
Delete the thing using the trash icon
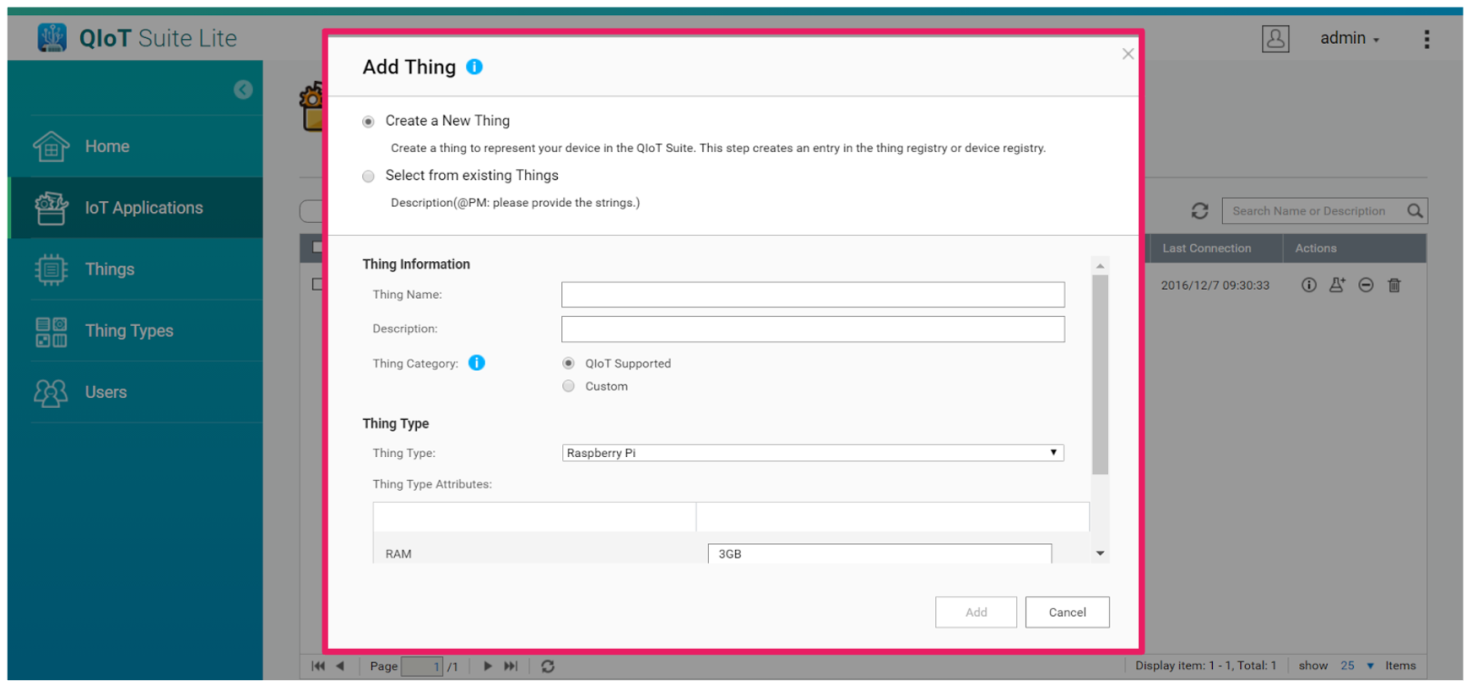[1395, 285]
